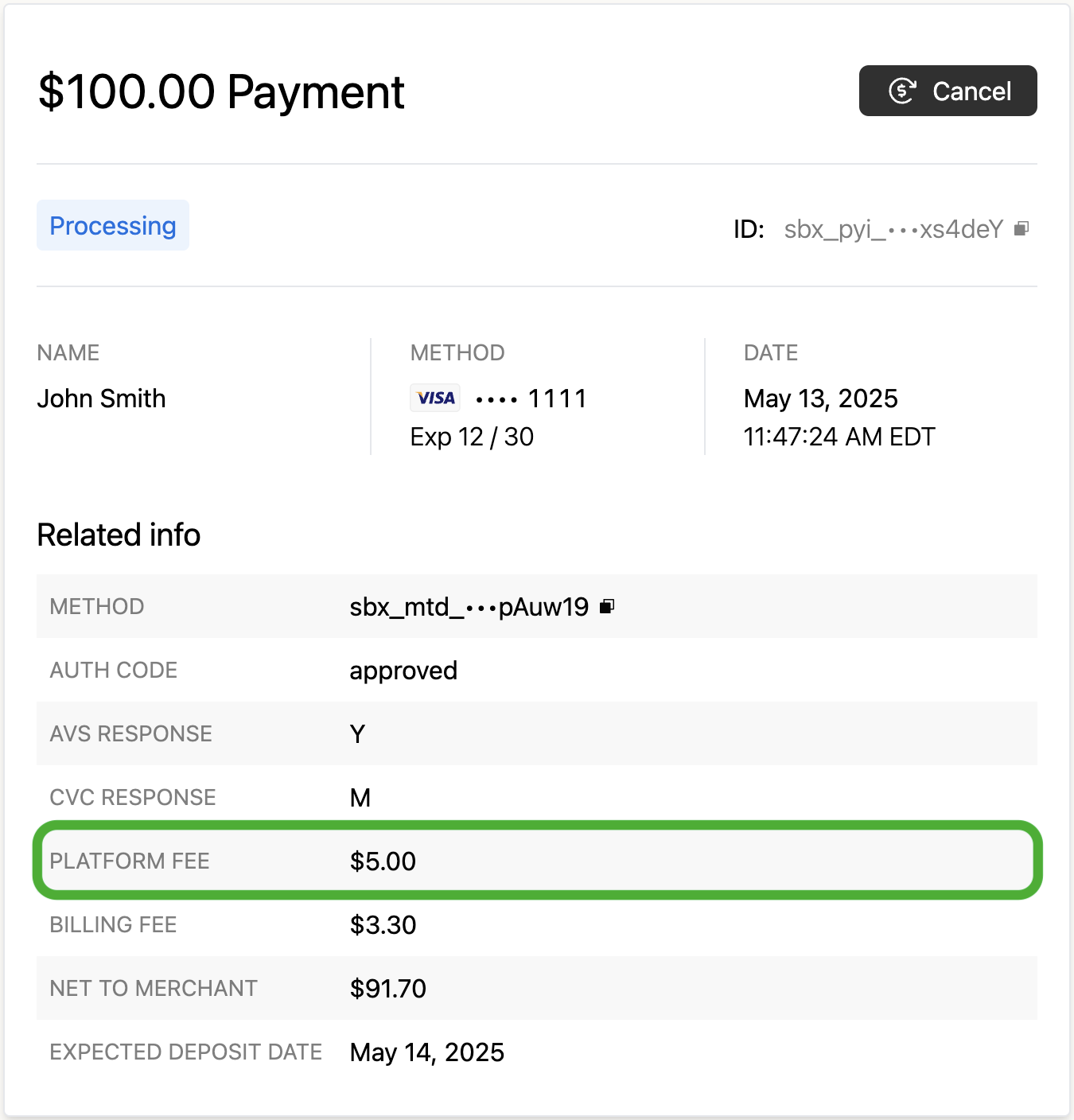The image size is (1074, 1120).
Task: Click the expected deposit date May 14, 2025
Action: (x=426, y=1052)
